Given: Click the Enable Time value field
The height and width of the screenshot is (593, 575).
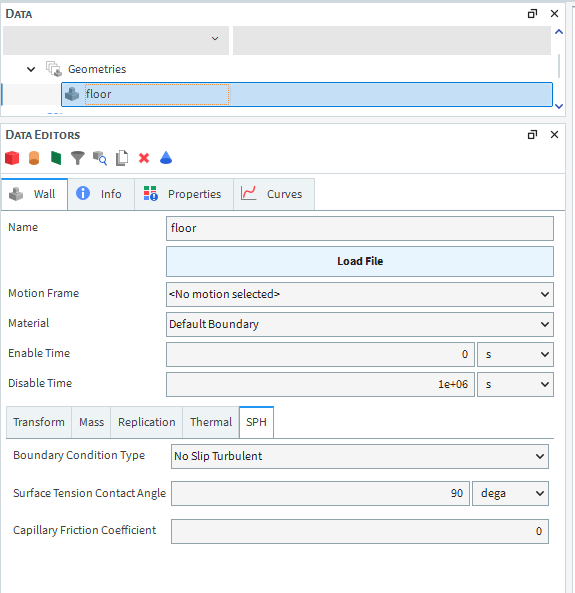Looking at the screenshot, I should pyautogui.click(x=320, y=354).
